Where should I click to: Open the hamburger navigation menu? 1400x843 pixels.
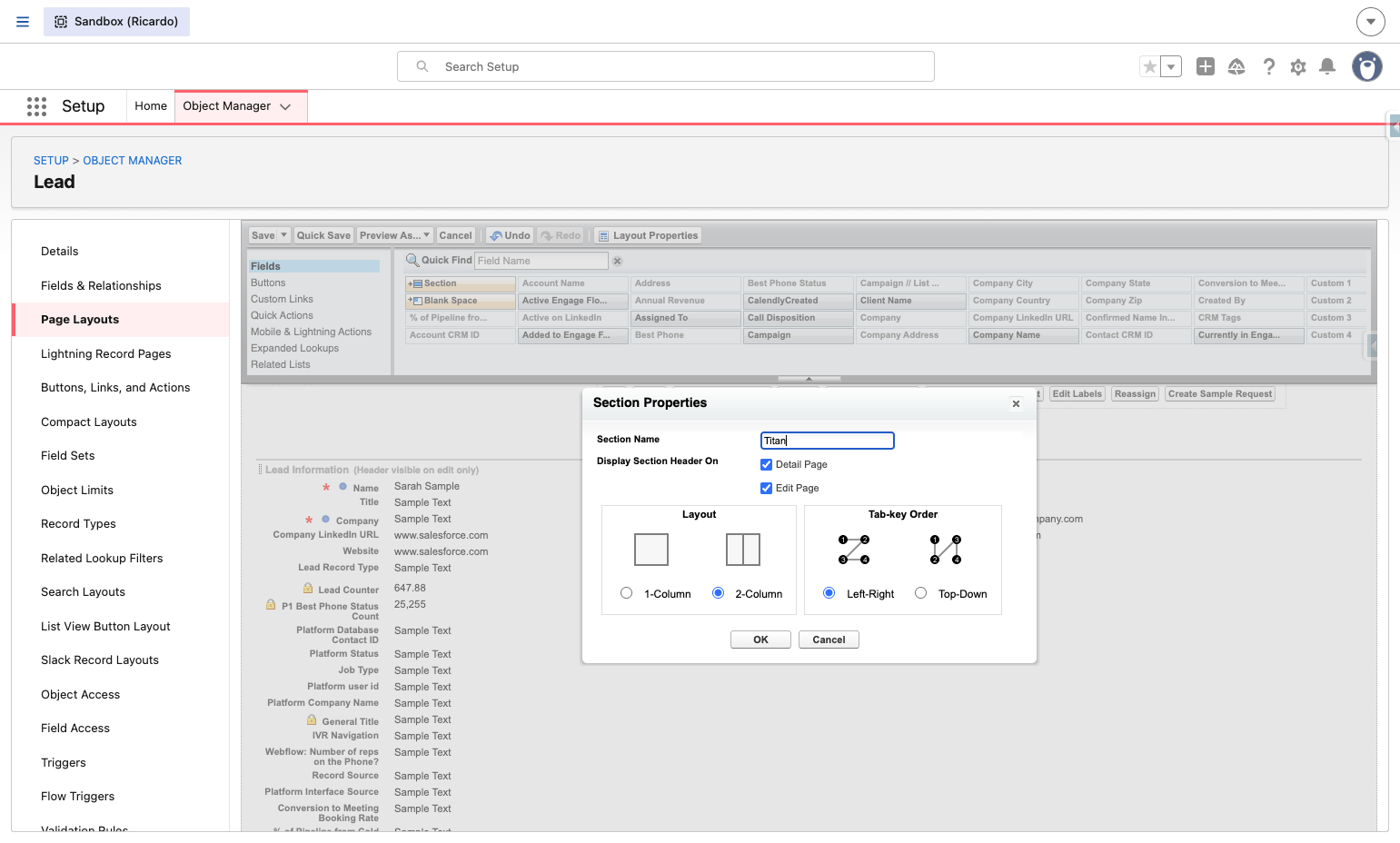23,22
